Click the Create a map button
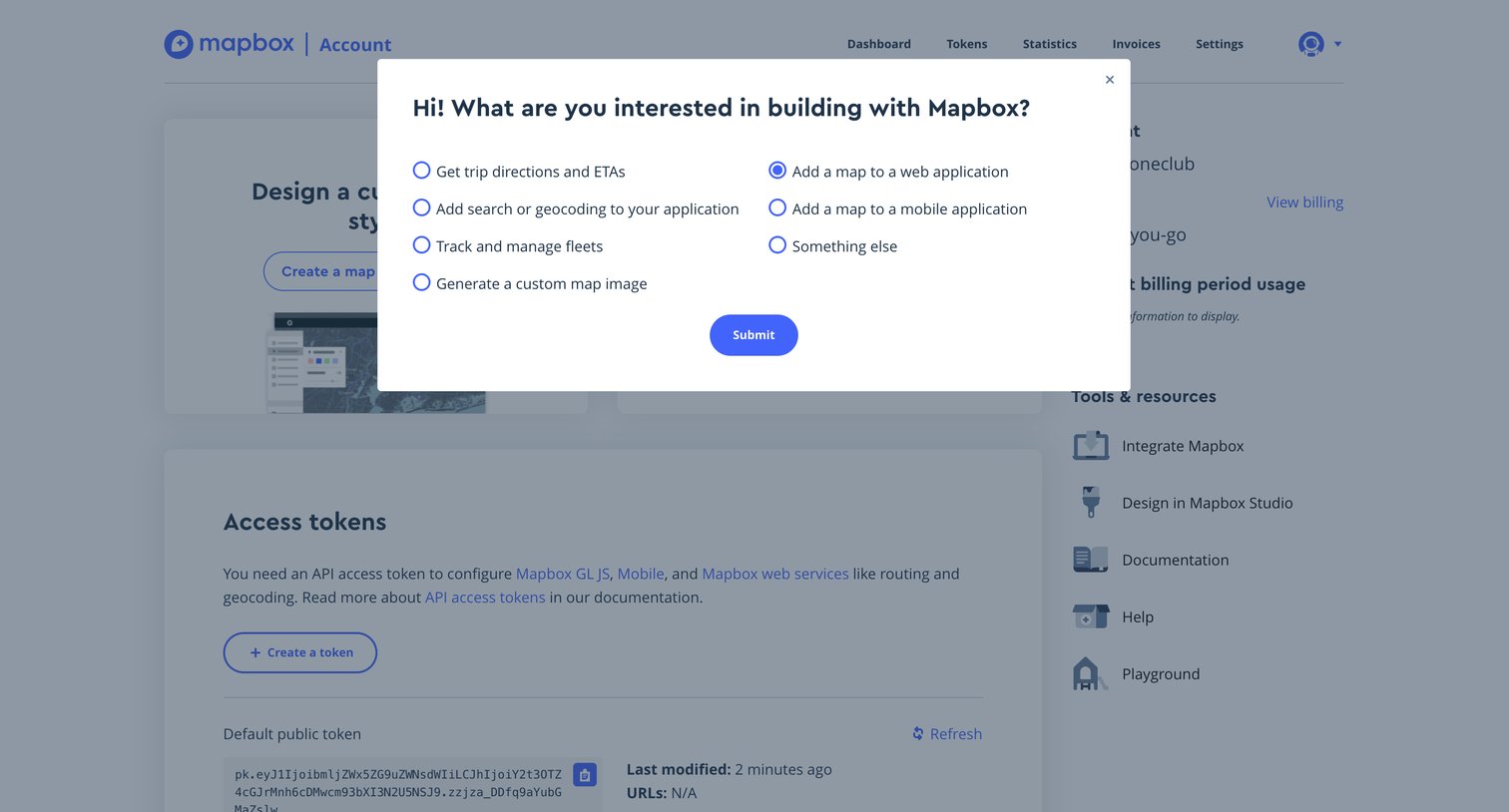The height and width of the screenshot is (812, 1509). pos(321,271)
